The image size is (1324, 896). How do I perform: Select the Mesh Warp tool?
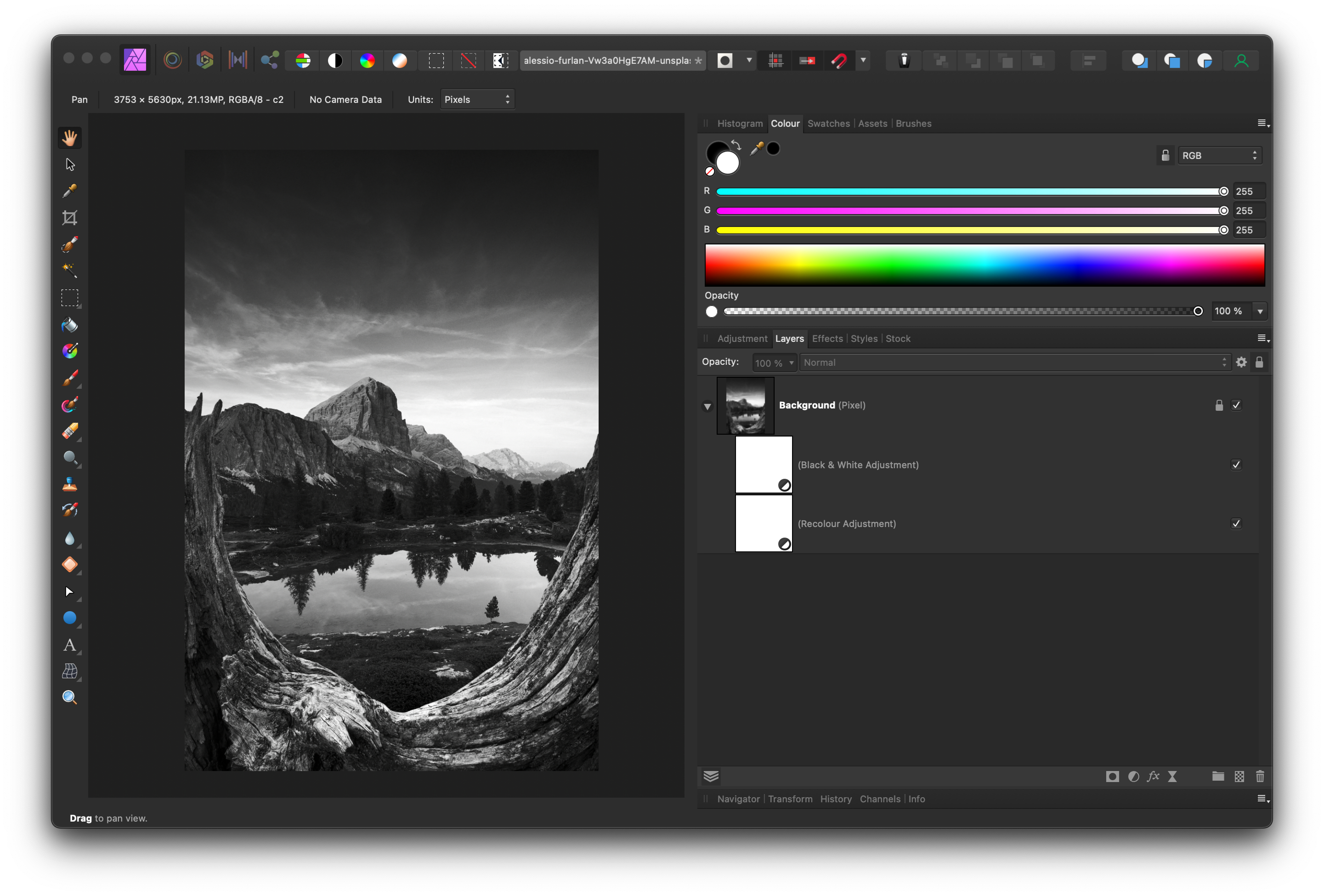(x=69, y=671)
